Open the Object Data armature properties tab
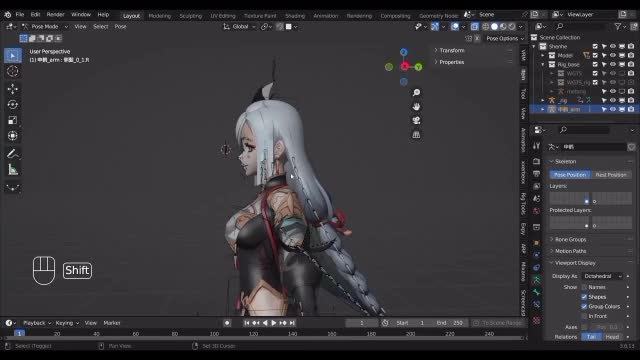The image size is (640, 360). [537, 280]
